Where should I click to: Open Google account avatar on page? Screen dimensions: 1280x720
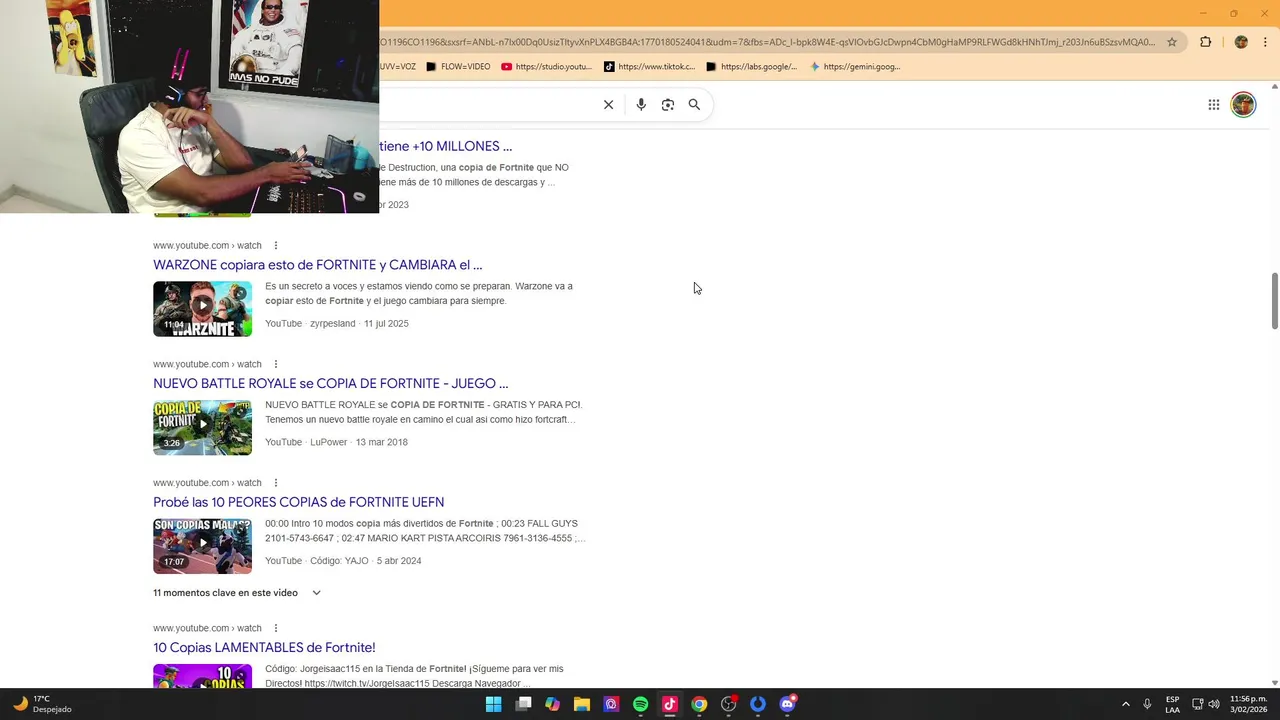coord(1243,105)
